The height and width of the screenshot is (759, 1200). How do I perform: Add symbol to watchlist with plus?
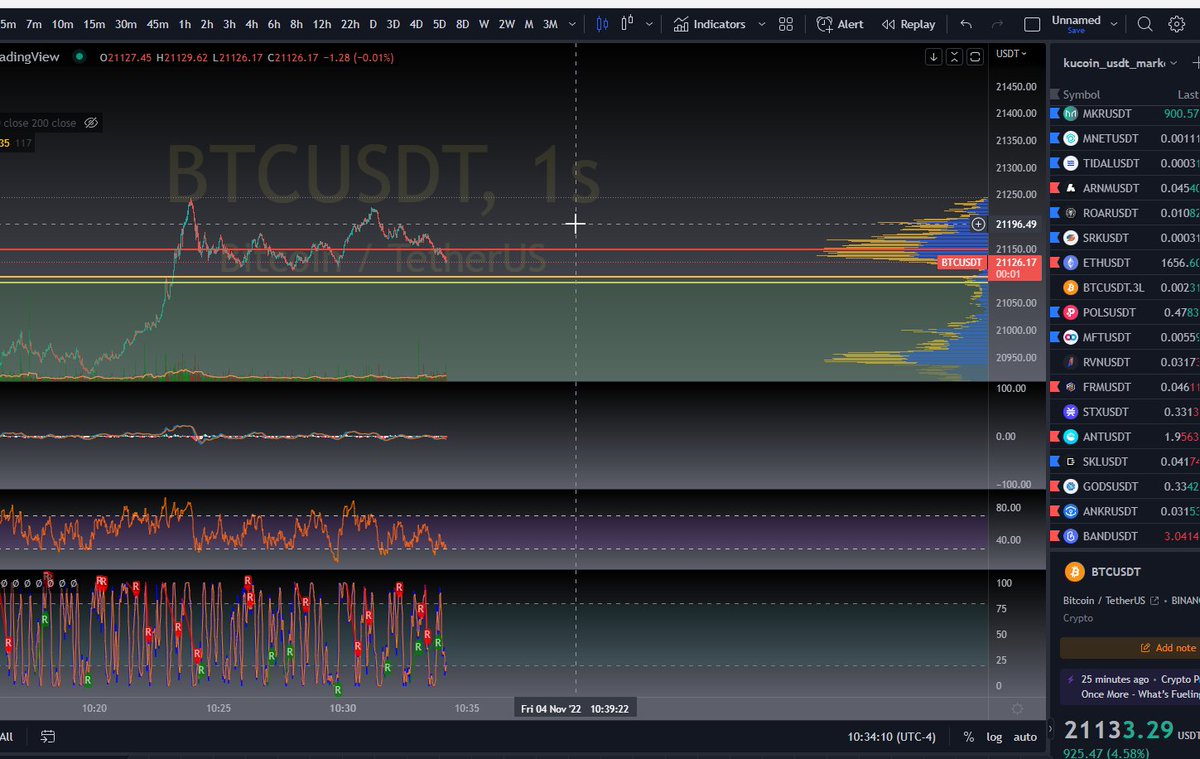[x=1196, y=63]
